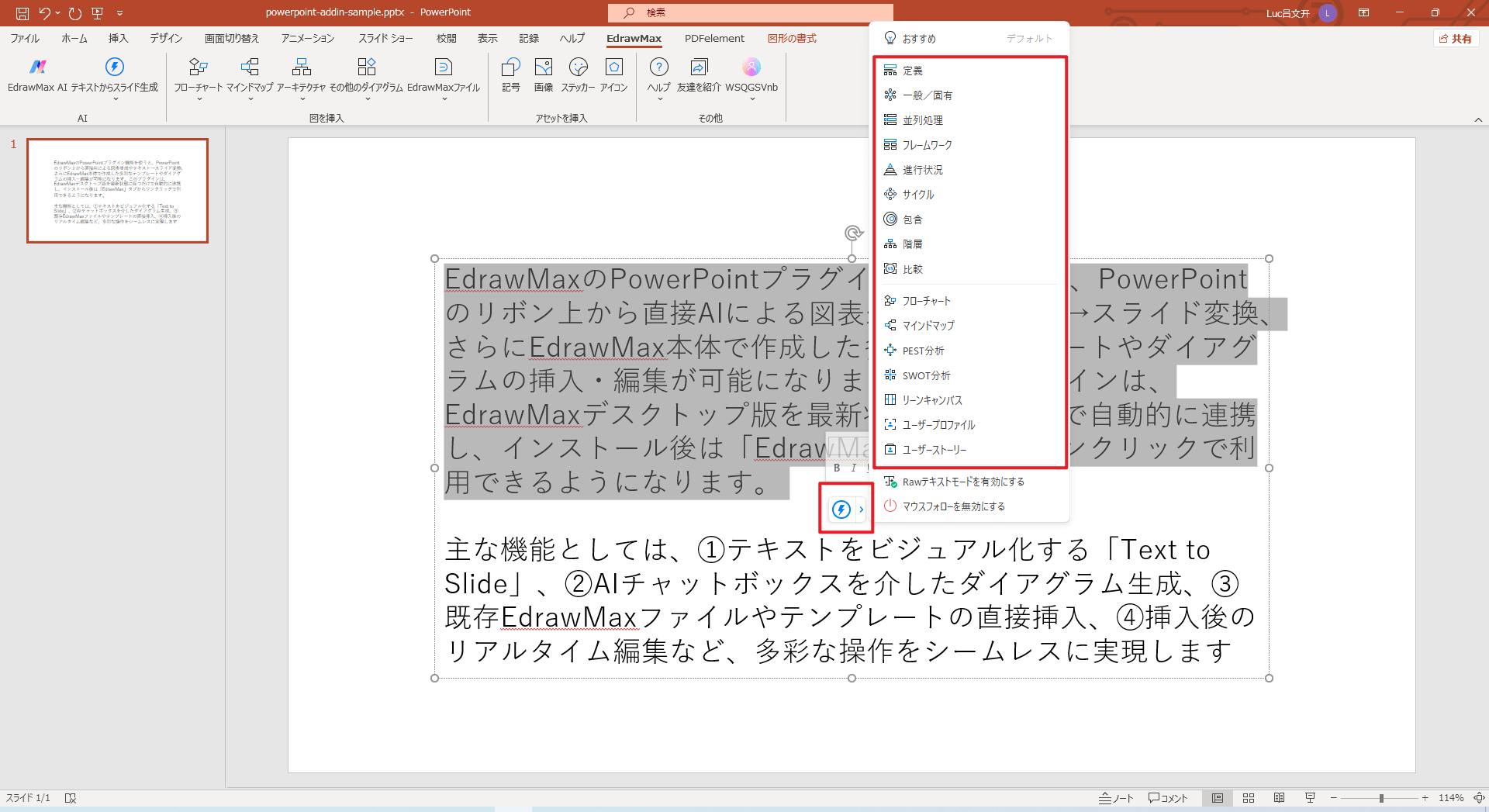The image size is (1489, 812).
Task: Click the アイコン asset icon
Action: point(613,67)
